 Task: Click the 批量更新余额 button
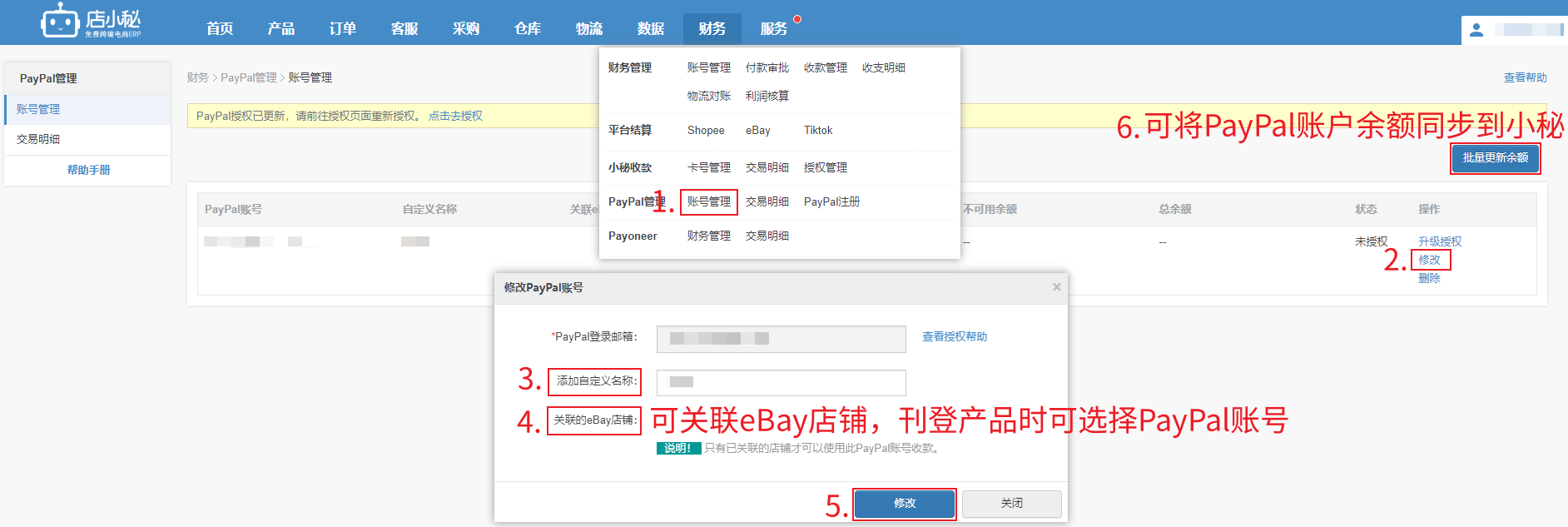click(x=1496, y=157)
